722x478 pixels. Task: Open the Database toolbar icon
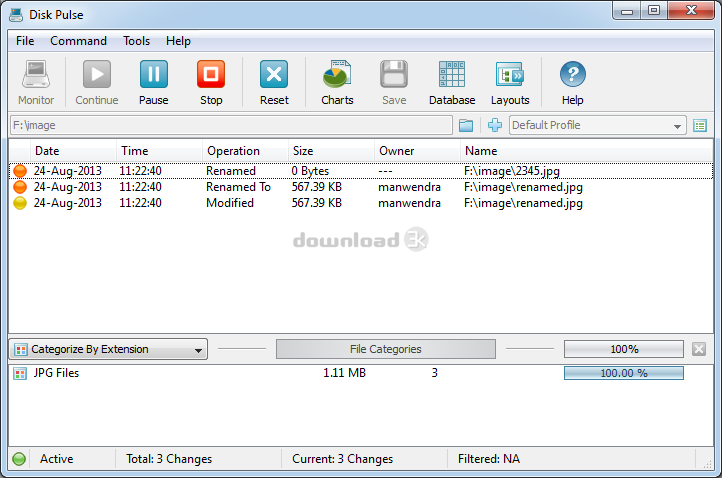(x=452, y=76)
